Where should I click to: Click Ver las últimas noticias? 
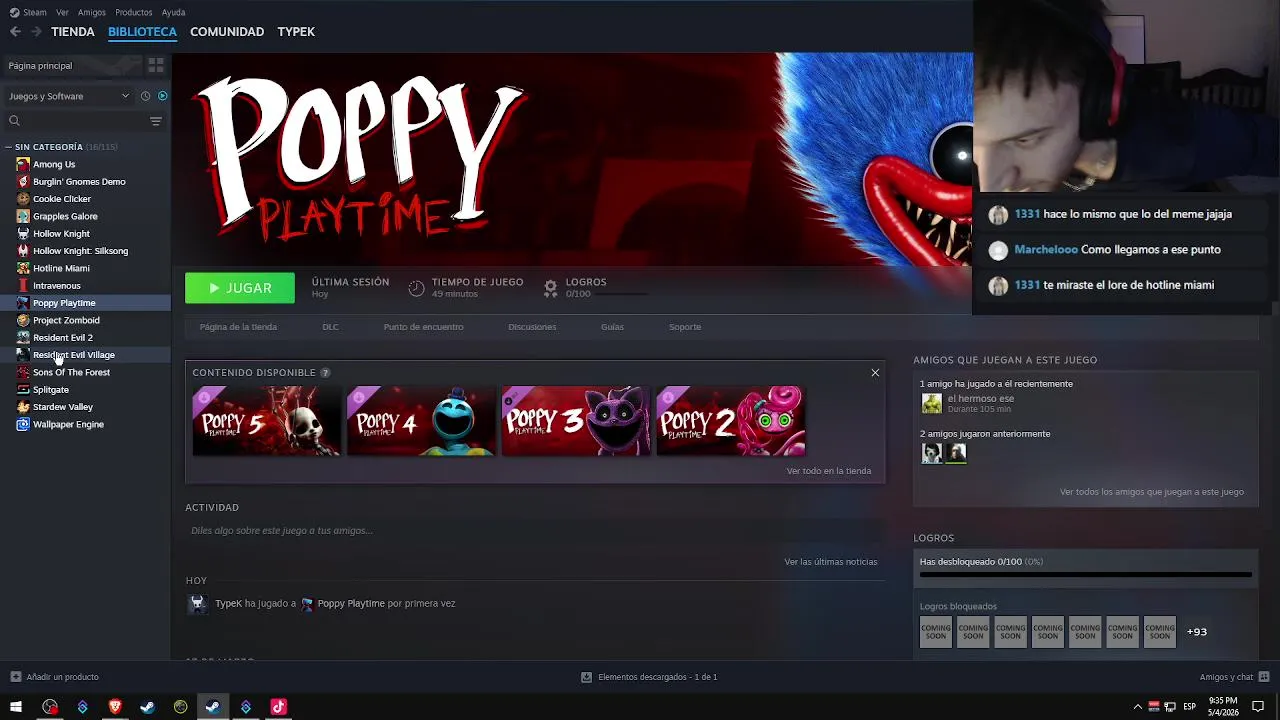(831, 562)
